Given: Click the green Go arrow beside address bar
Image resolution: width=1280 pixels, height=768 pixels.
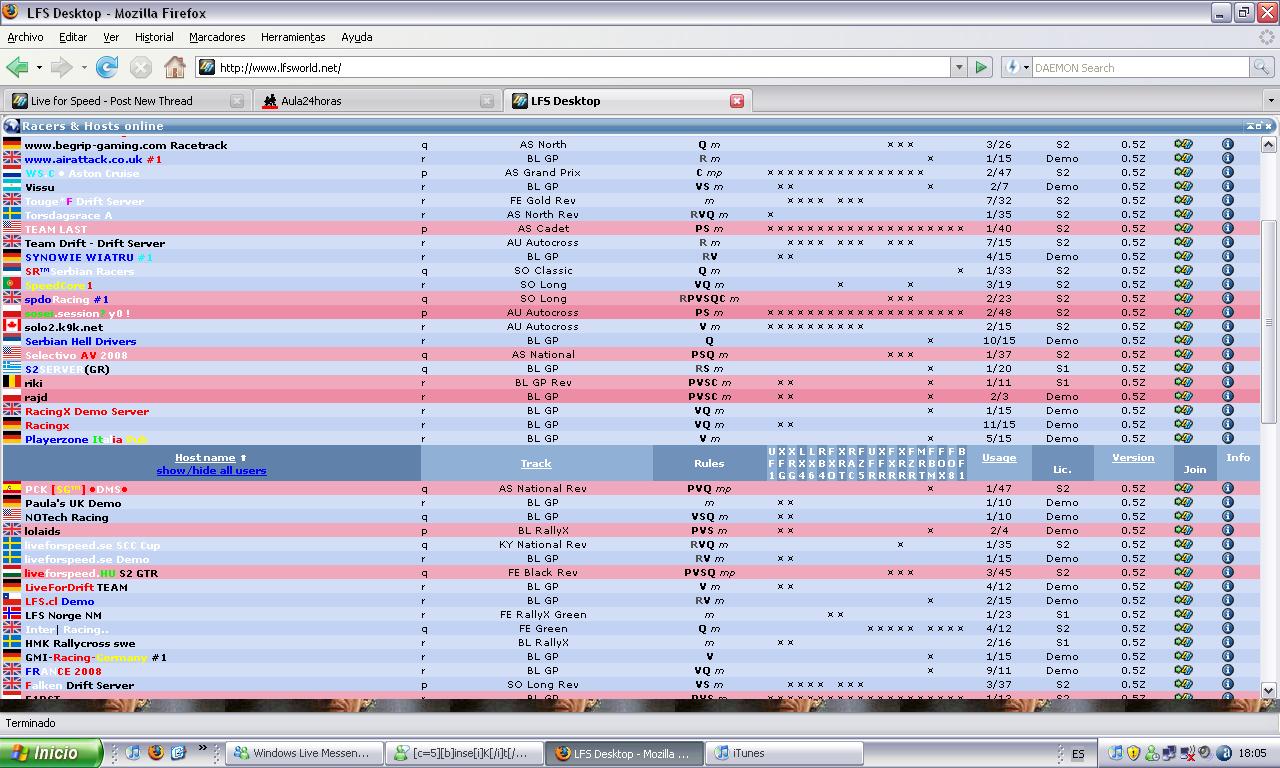Looking at the screenshot, I should click(x=981, y=67).
